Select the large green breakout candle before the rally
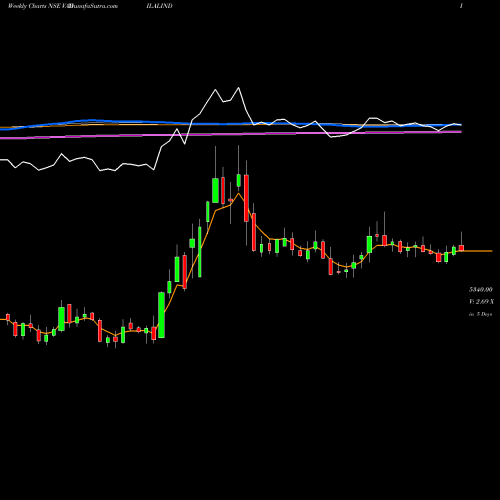This screenshot has width=500, height=500. [161, 315]
